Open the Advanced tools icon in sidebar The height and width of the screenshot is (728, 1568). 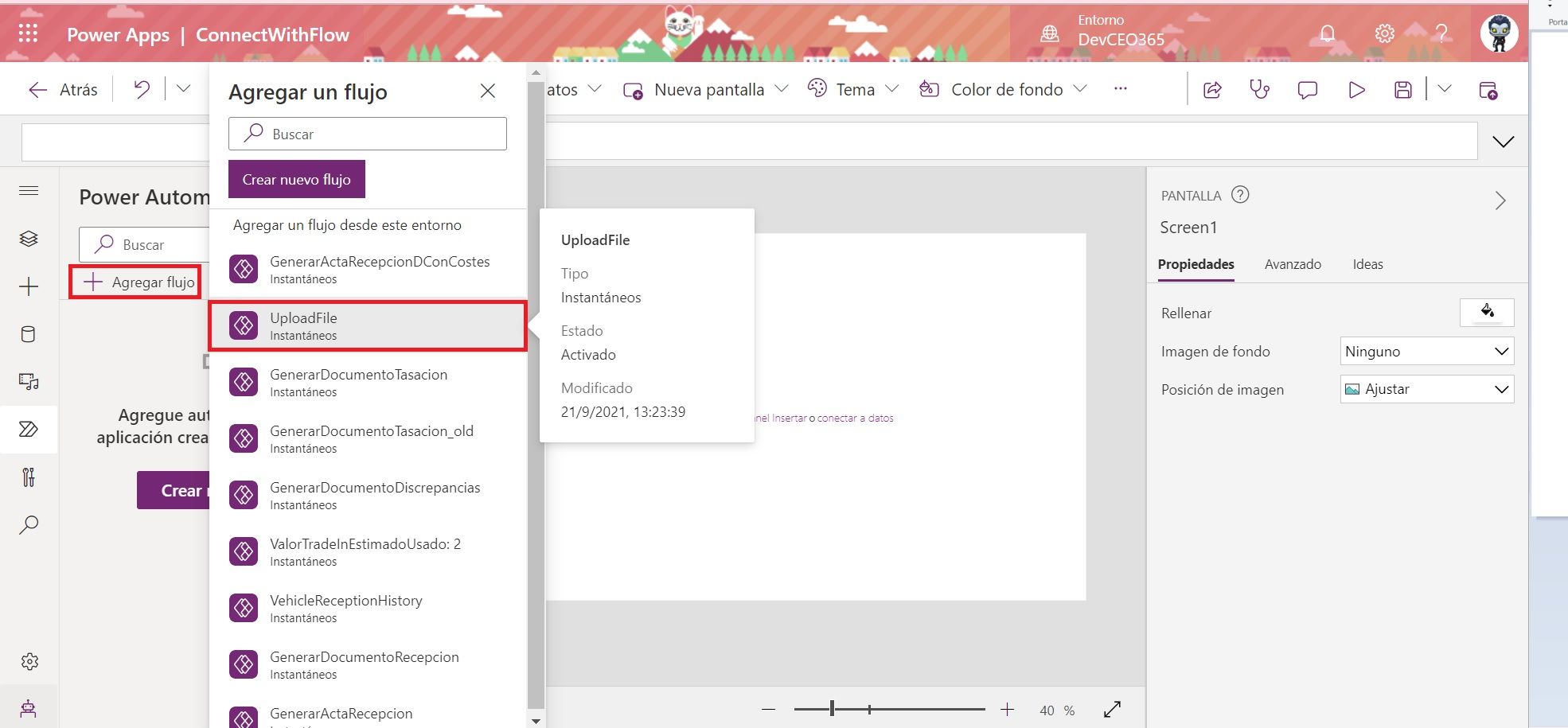click(29, 477)
